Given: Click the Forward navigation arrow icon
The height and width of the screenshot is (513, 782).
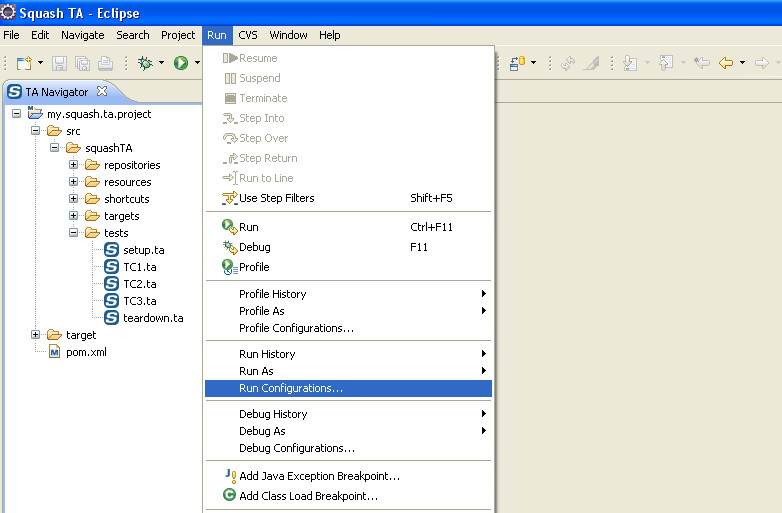Looking at the screenshot, I should click(x=761, y=63).
